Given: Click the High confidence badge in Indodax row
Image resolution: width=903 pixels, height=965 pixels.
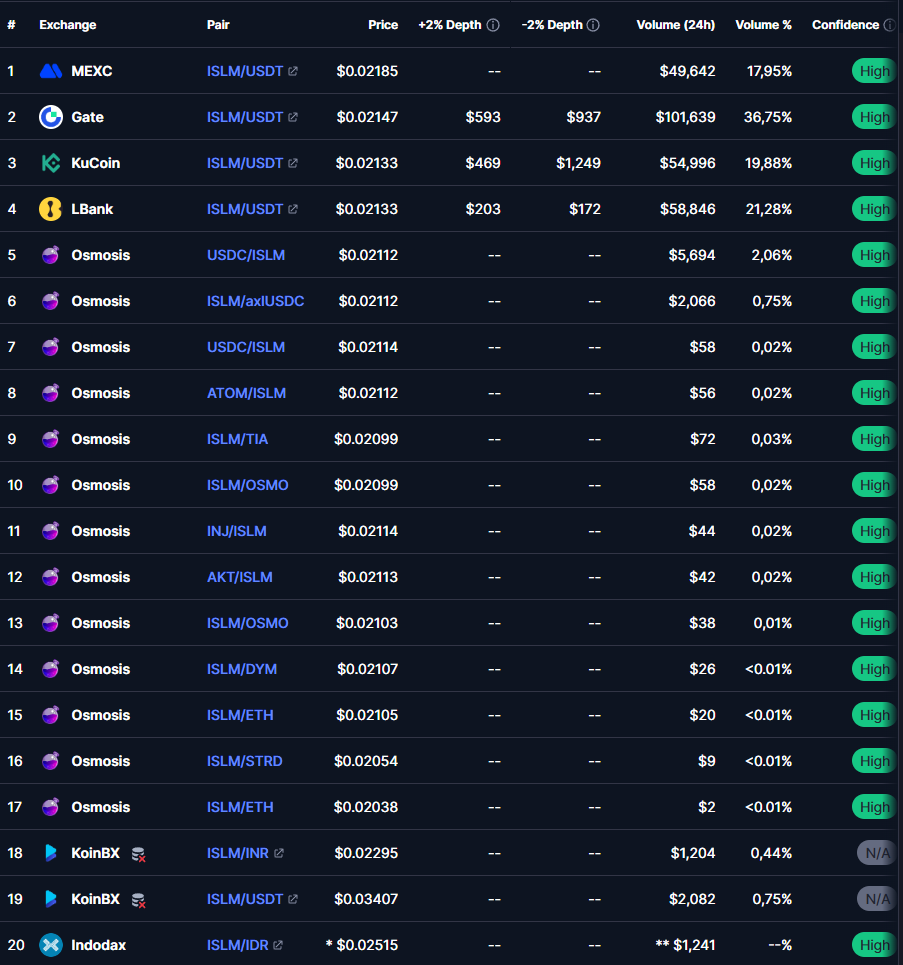Looking at the screenshot, I should 874,945.
